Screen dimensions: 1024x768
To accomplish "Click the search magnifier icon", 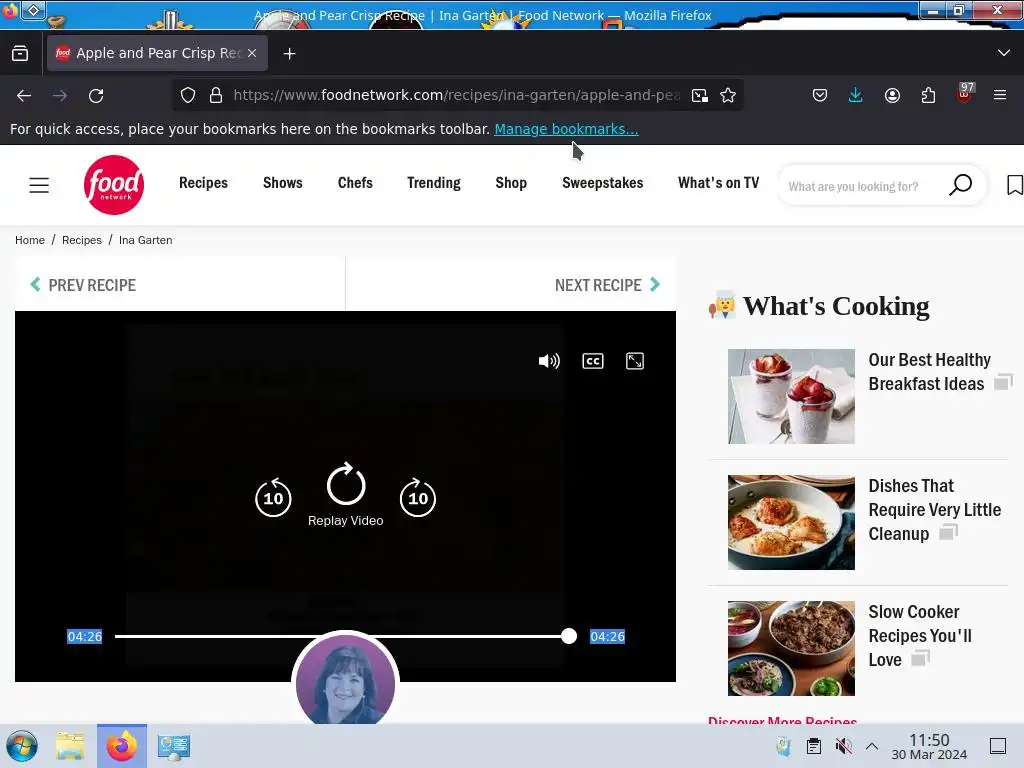I will pos(960,185).
